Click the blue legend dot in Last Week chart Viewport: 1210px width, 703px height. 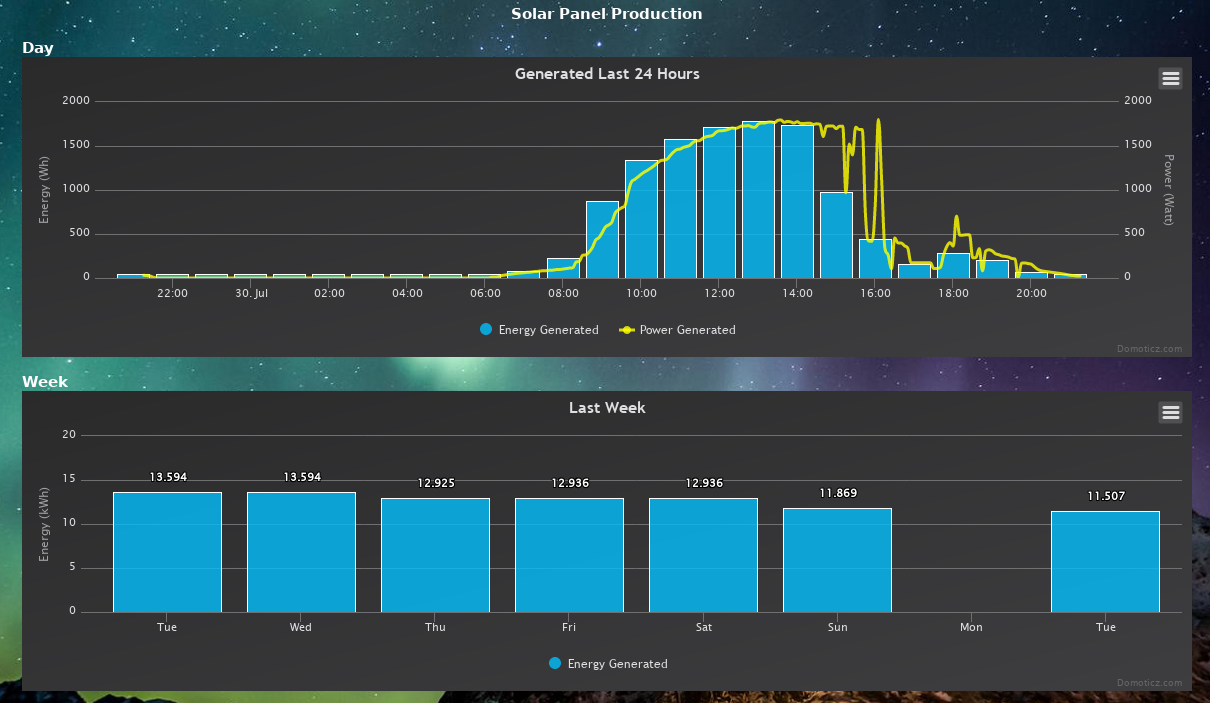click(x=555, y=664)
